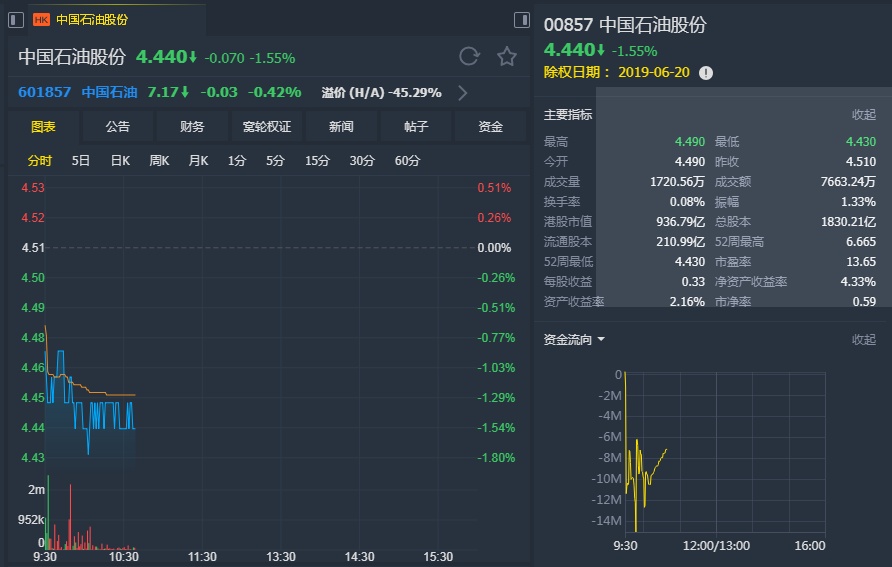Select the 60分 chart interval
The width and height of the screenshot is (892, 567).
coord(407,161)
